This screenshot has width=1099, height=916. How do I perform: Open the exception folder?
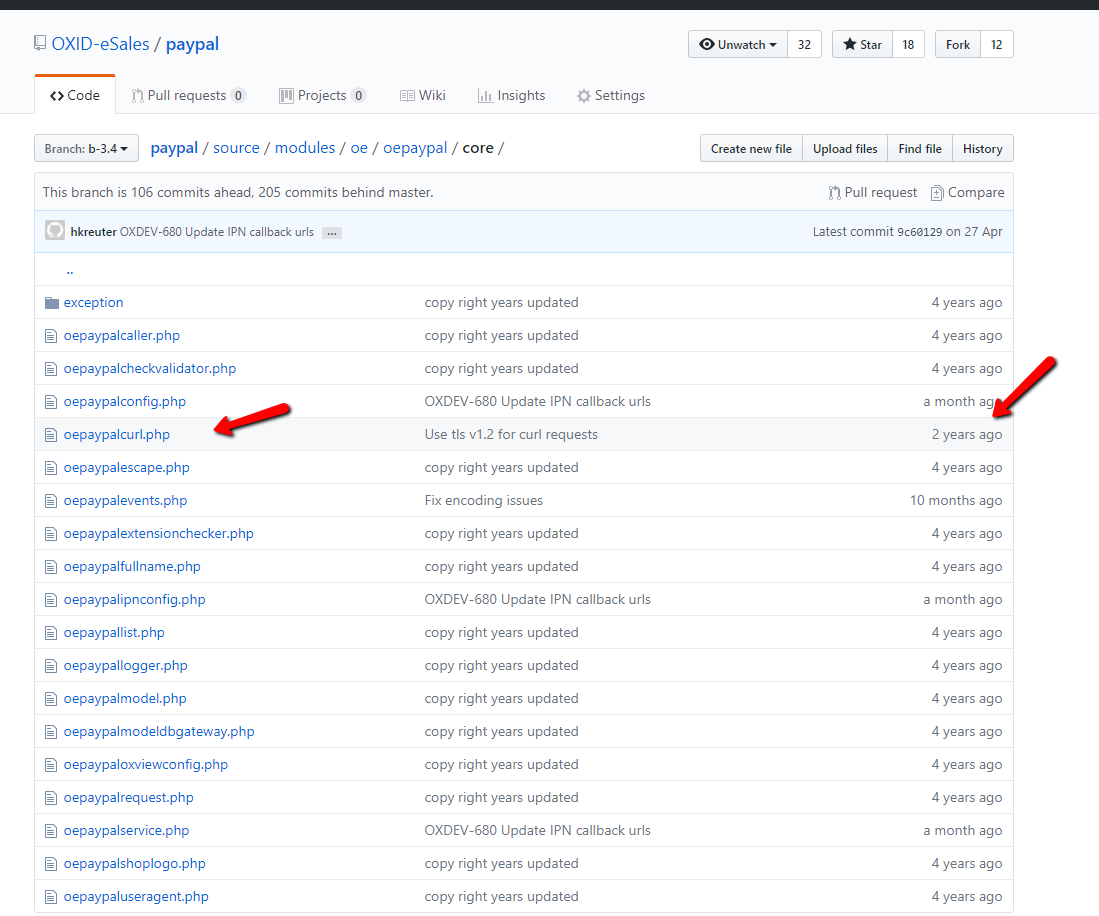(93, 303)
